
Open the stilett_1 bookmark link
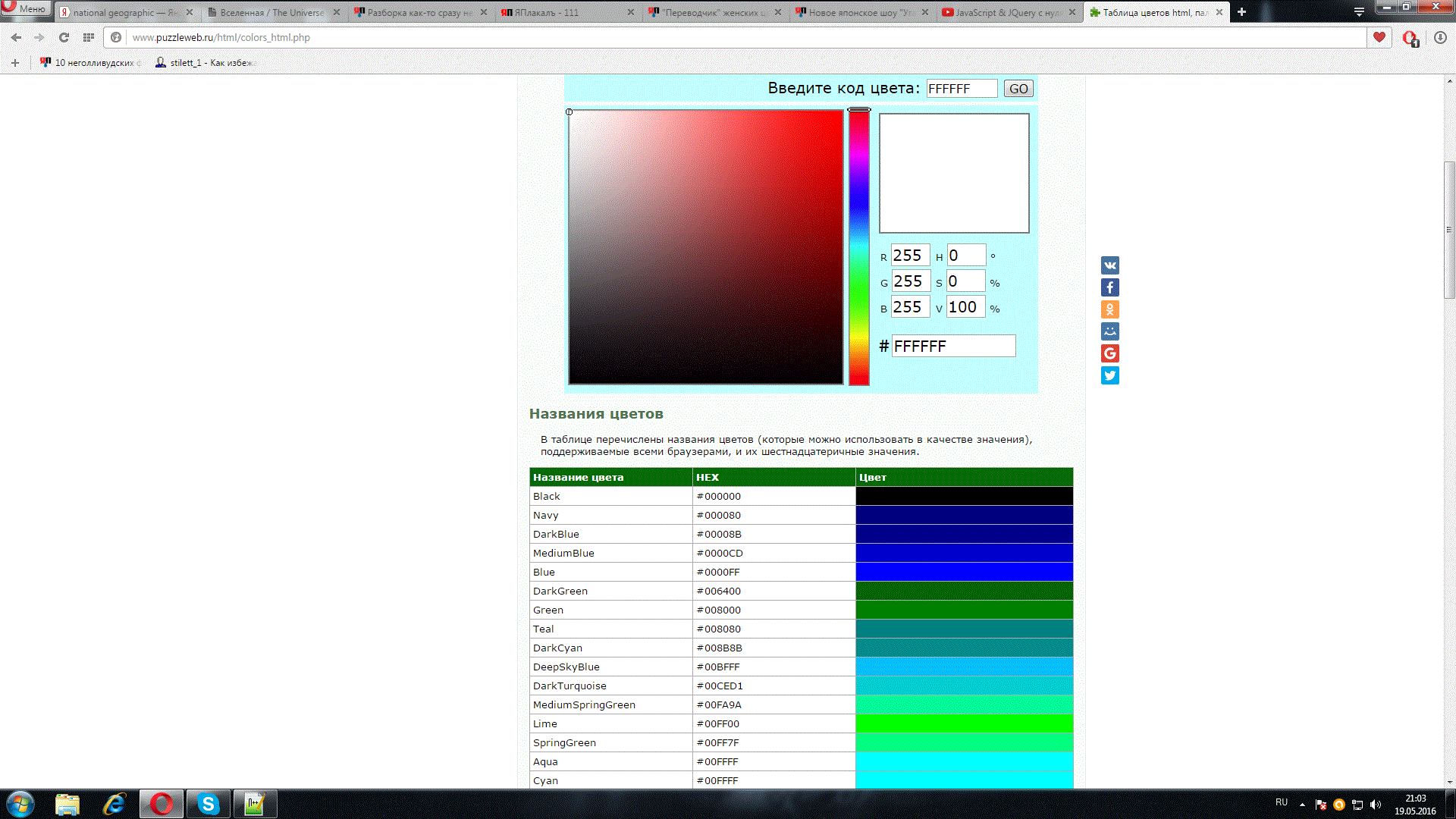click(206, 63)
